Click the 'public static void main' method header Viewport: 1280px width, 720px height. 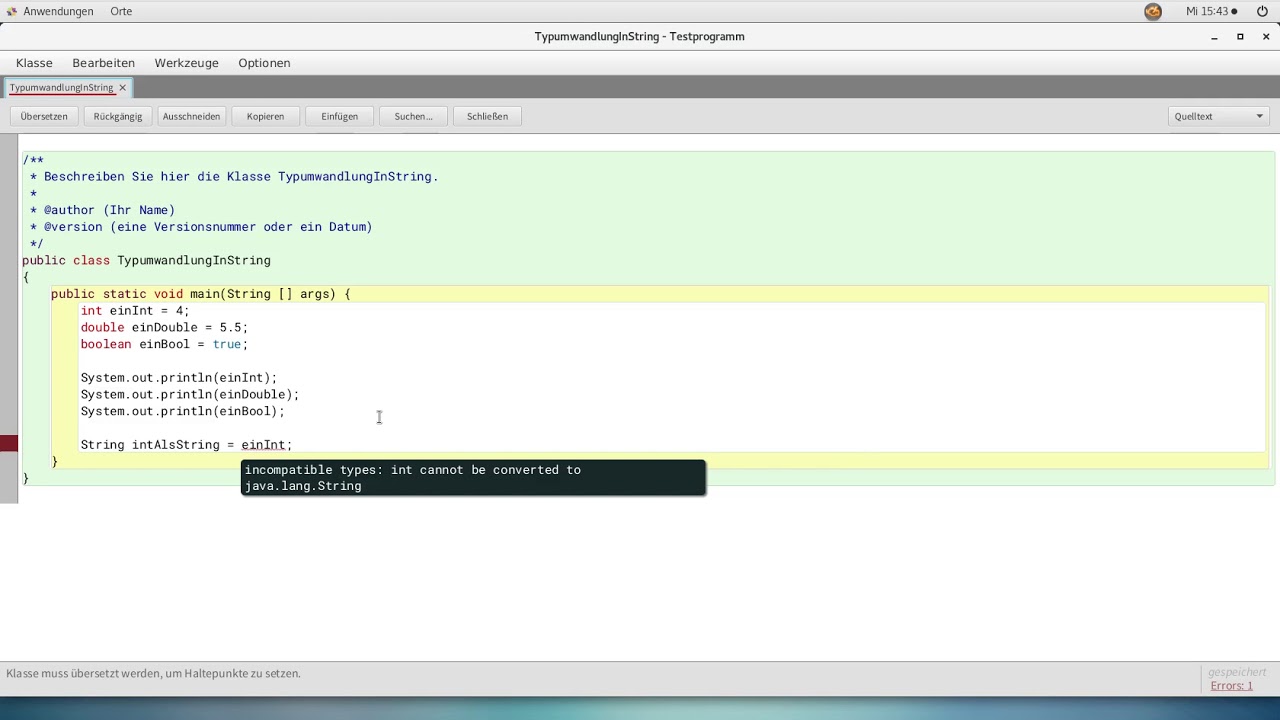tap(201, 294)
